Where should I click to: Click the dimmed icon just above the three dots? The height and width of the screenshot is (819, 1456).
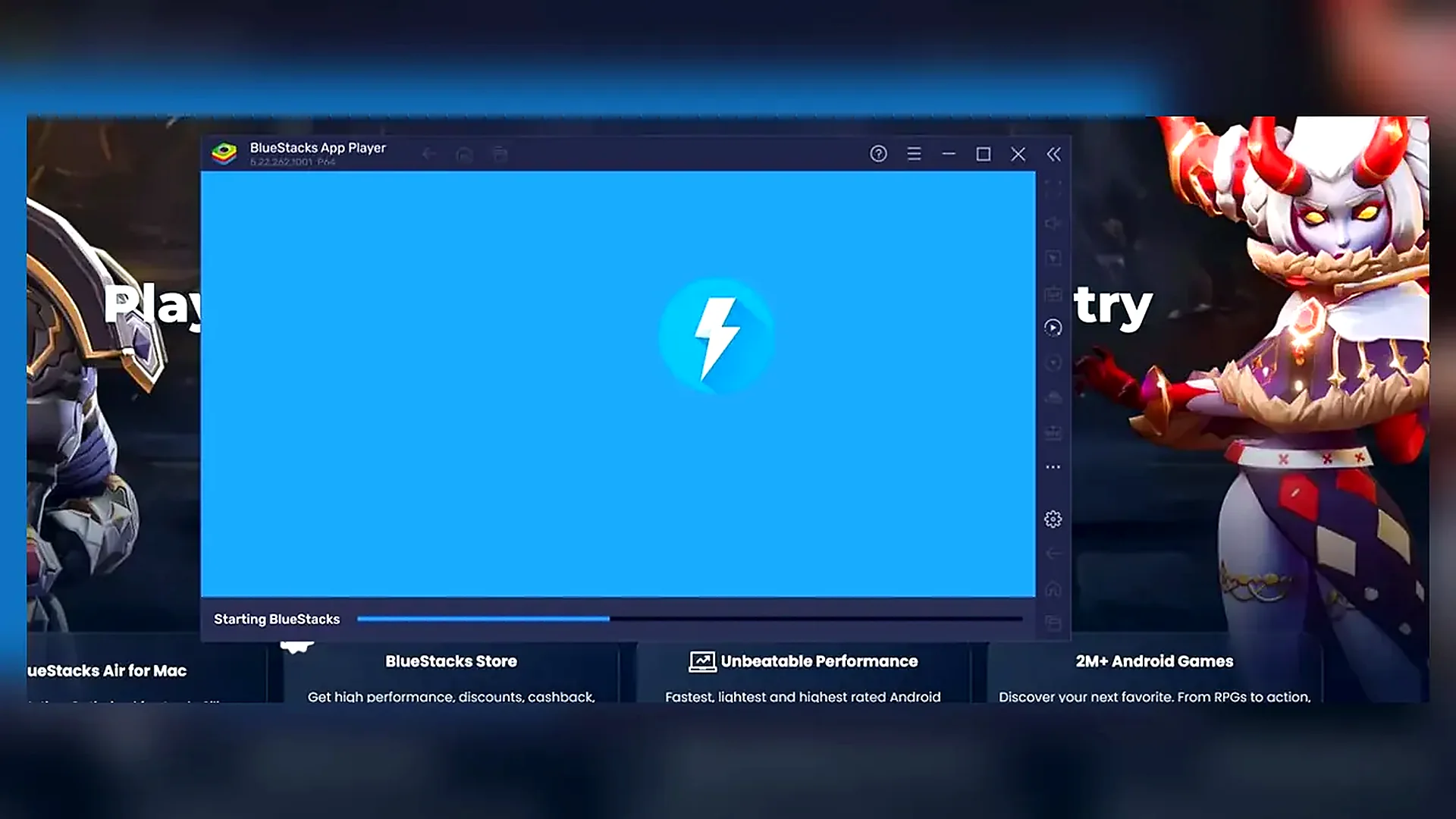click(1053, 433)
